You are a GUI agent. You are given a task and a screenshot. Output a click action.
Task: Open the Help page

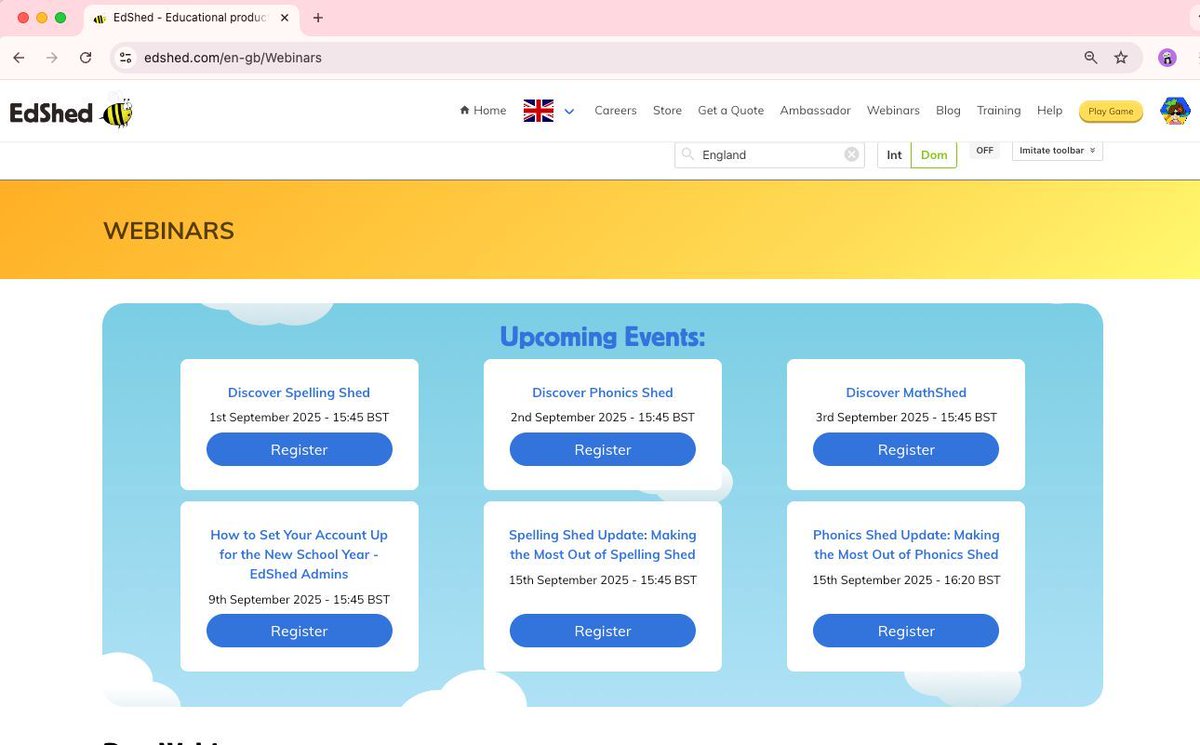pos(1050,111)
